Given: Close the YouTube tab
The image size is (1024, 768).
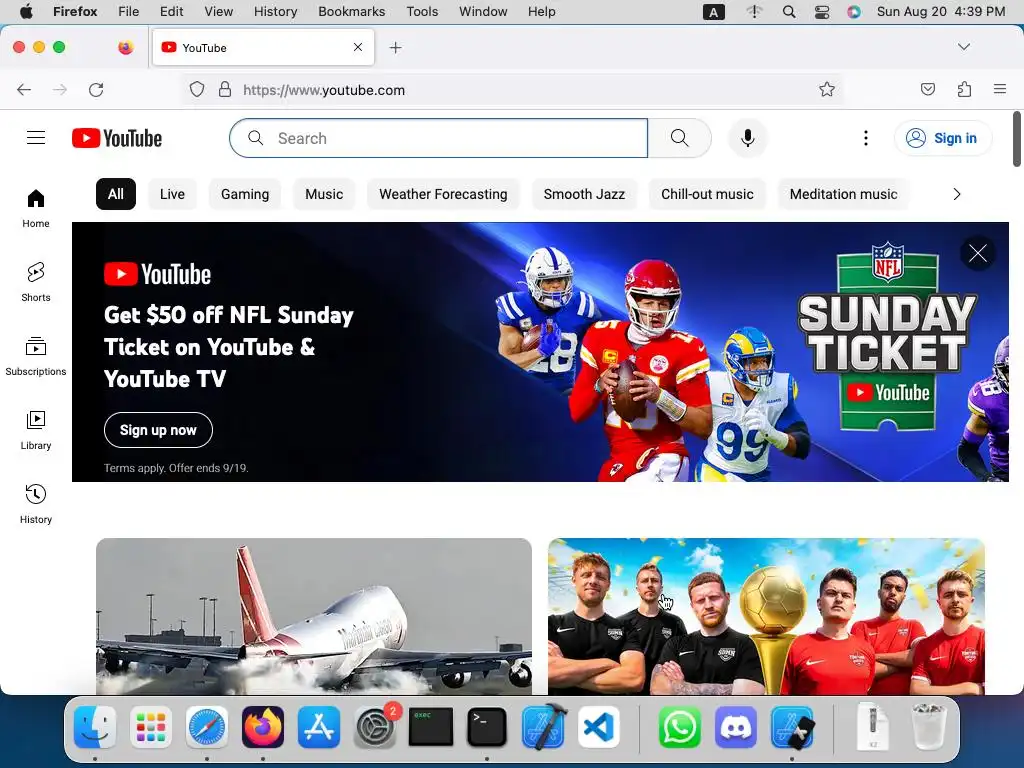Looking at the screenshot, I should (358, 47).
